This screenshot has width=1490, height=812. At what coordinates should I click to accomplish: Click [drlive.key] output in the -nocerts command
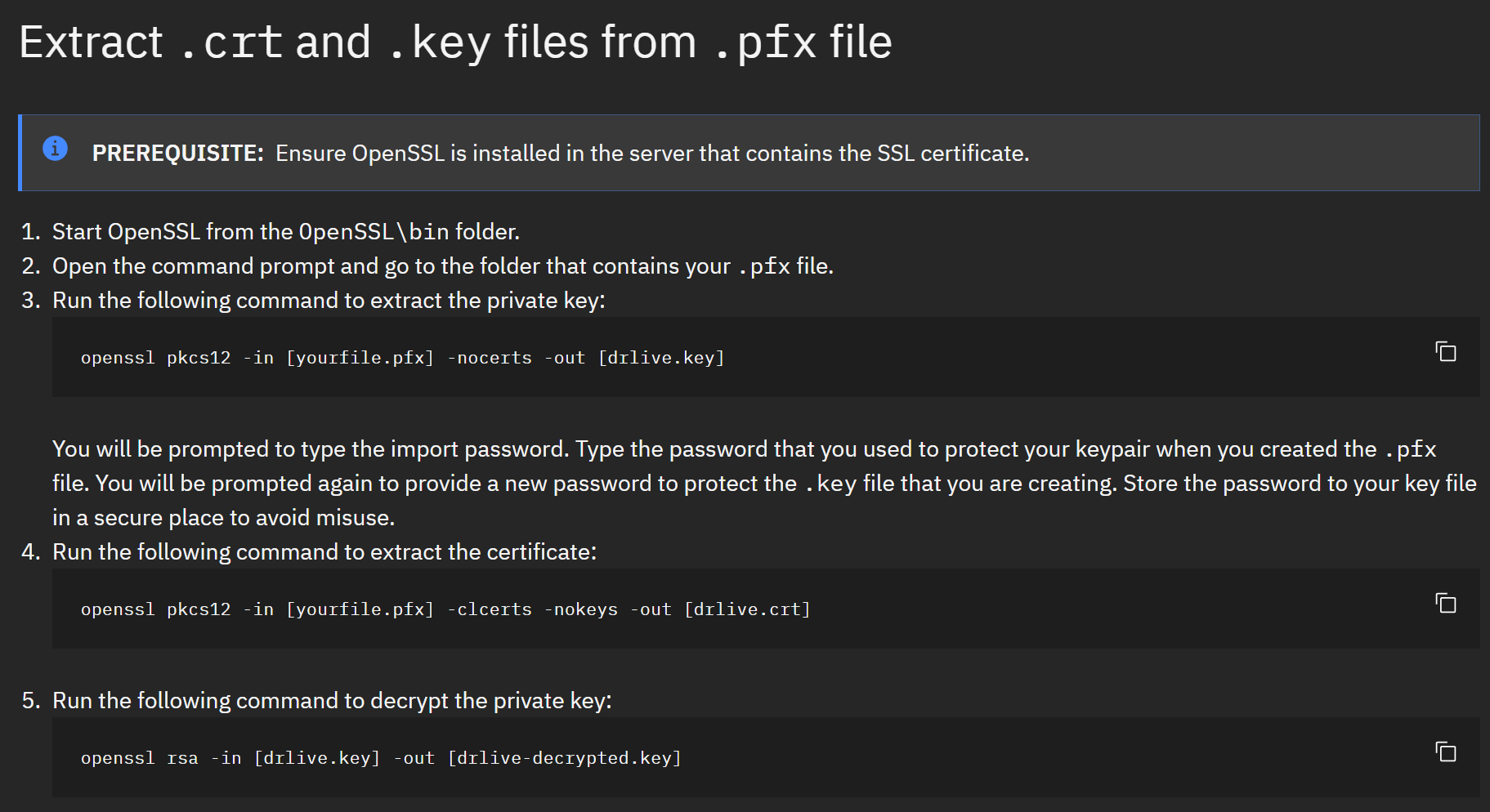click(661, 358)
